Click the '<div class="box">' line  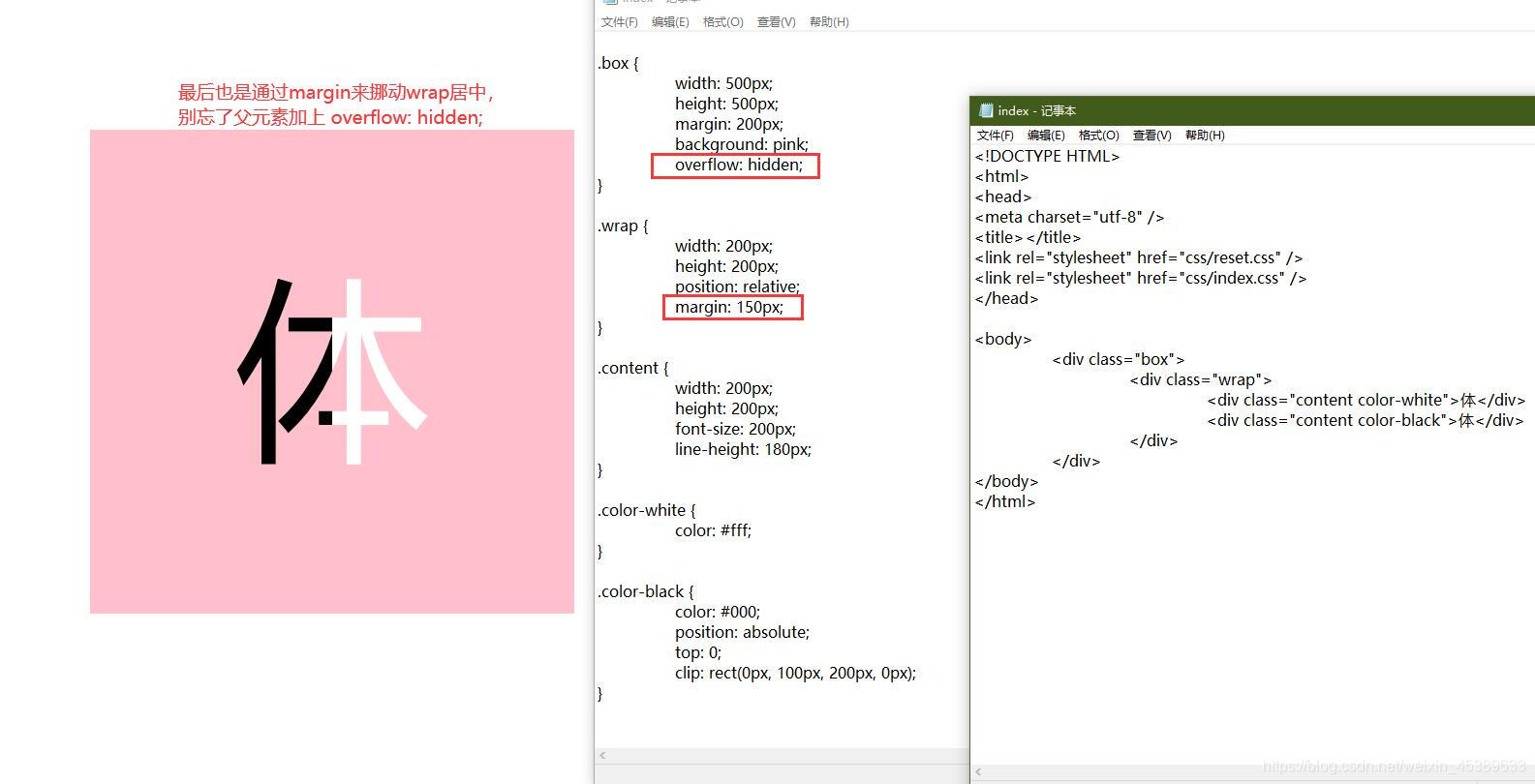tap(1119, 360)
